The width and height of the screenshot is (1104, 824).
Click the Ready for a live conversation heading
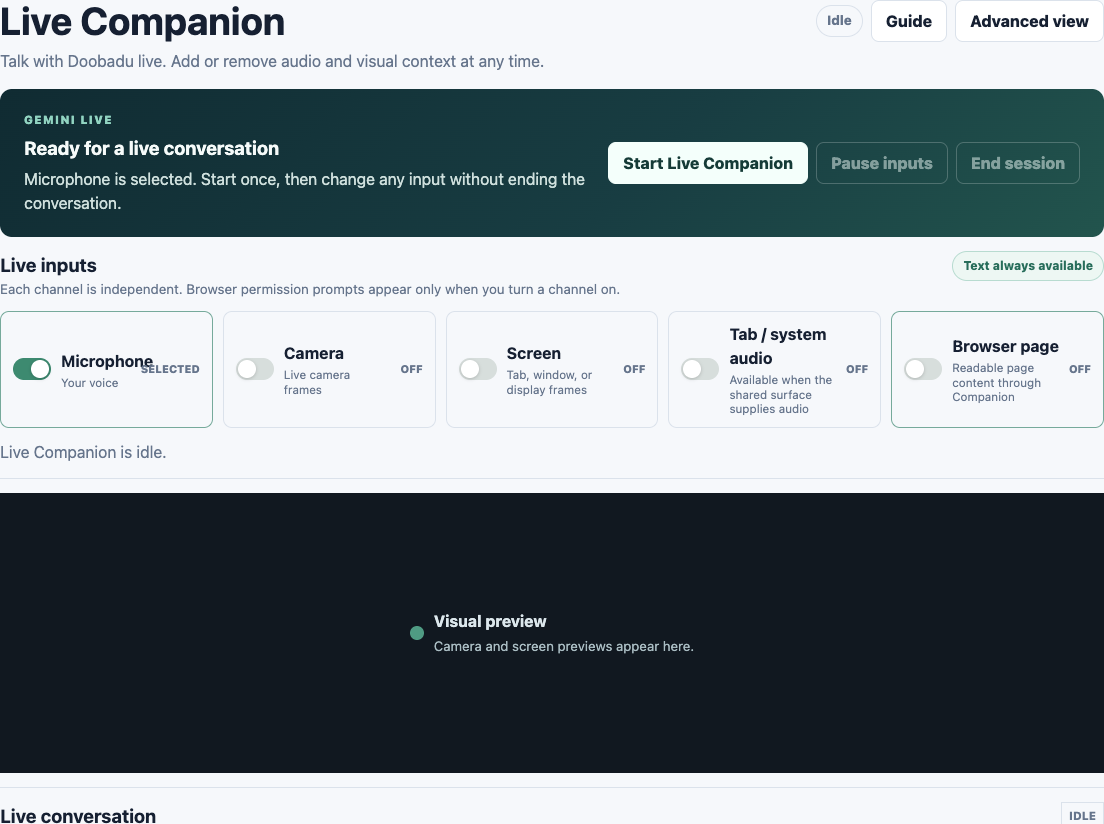(151, 149)
